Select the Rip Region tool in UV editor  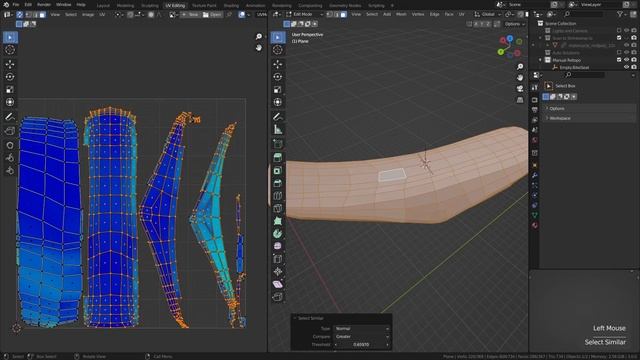coord(10,131)
